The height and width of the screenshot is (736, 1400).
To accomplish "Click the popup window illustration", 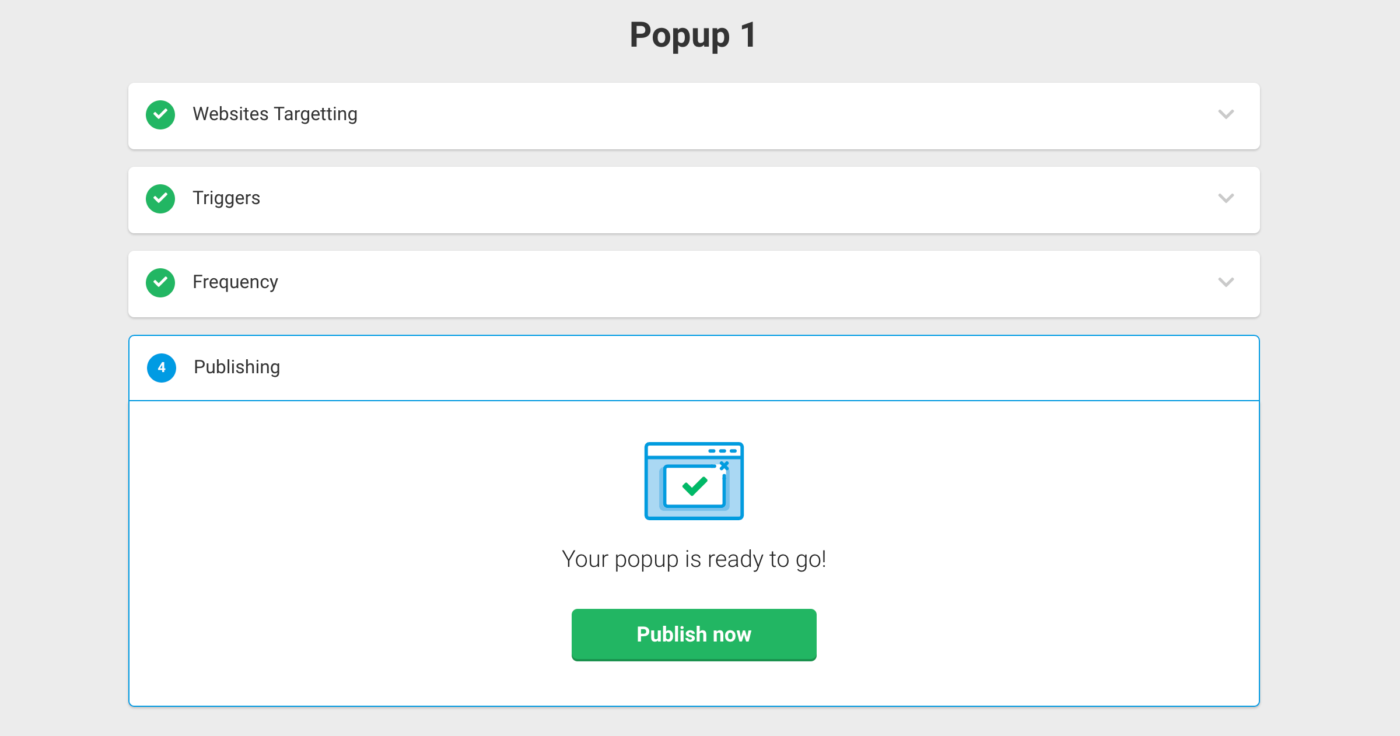I will [694, 481].
